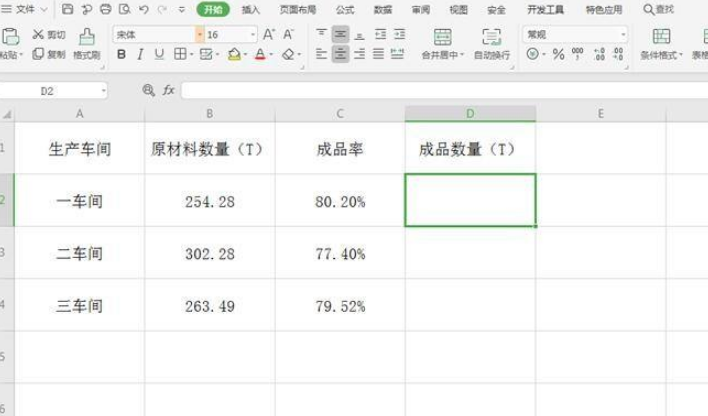Open Print Preview from quick access bar
This screenshot has width=708, height=416.
(x=125, y=9)
